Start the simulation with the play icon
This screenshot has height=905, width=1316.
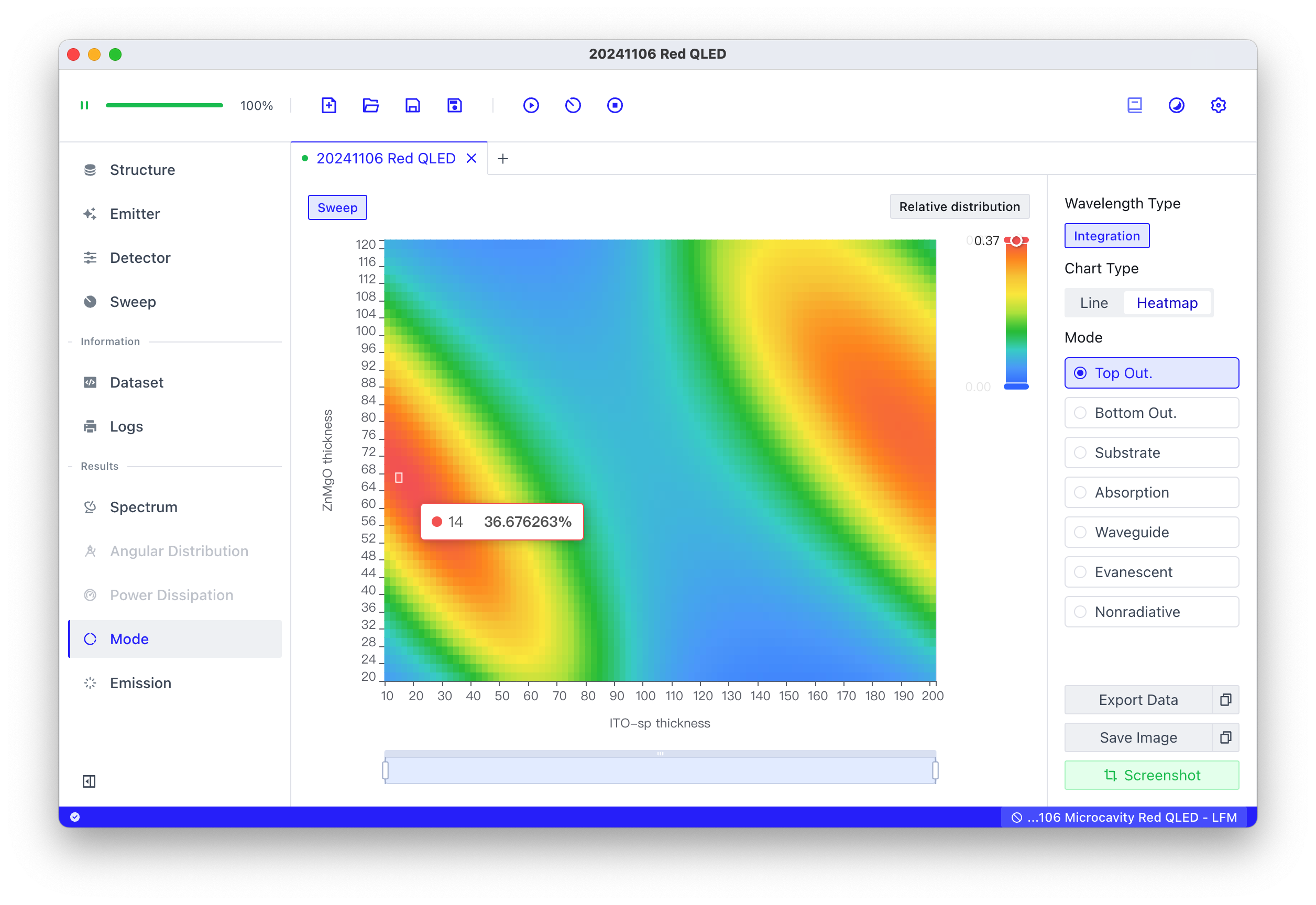(532, 105)
